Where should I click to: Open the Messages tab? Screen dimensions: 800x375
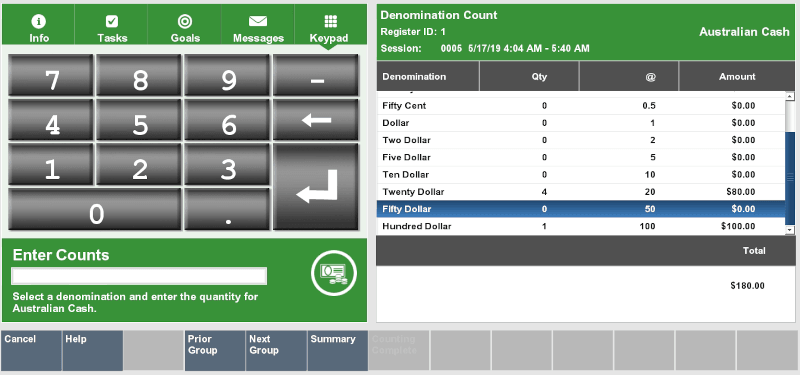tap(258, 25)
